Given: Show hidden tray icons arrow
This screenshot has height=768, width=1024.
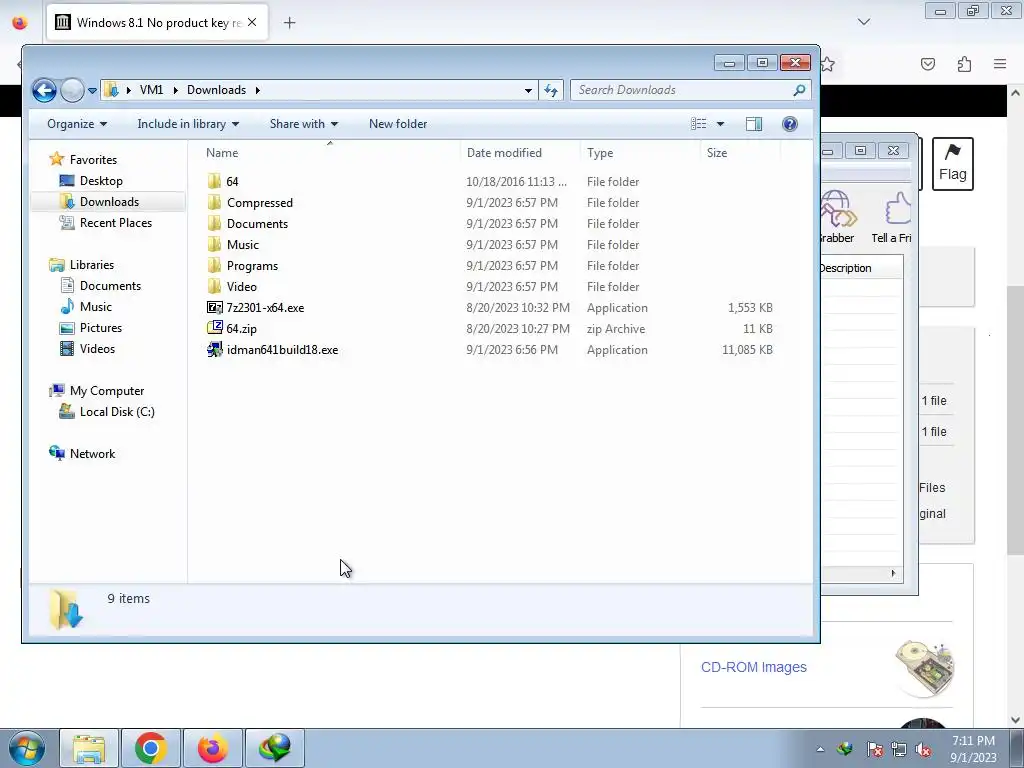Looking at the screenshot, I should tap(820, 749).
